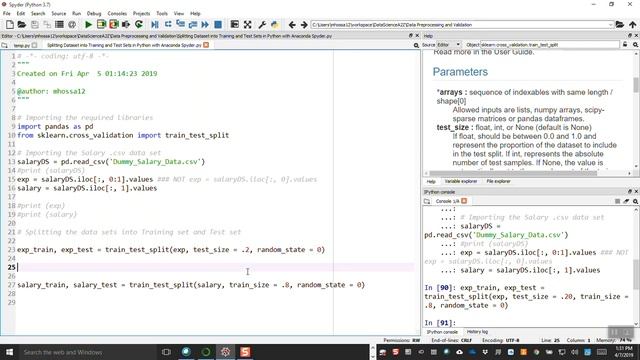Open the Run menu
The height and width of the screenshot is (360, 640).
76,13
